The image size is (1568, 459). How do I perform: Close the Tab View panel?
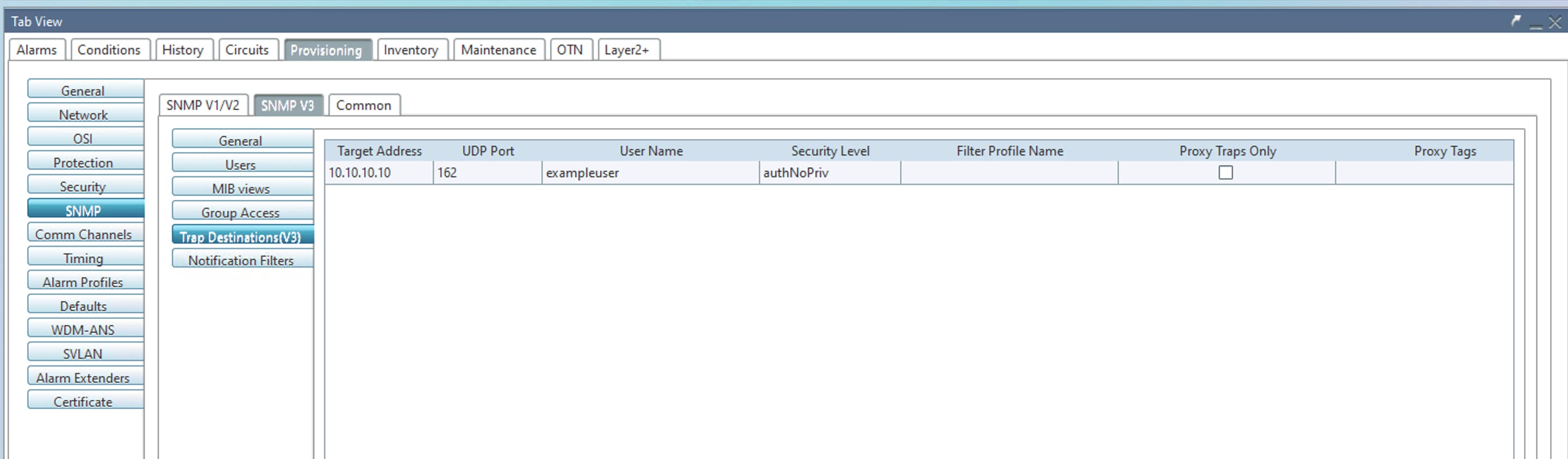tap(1555, 22)
